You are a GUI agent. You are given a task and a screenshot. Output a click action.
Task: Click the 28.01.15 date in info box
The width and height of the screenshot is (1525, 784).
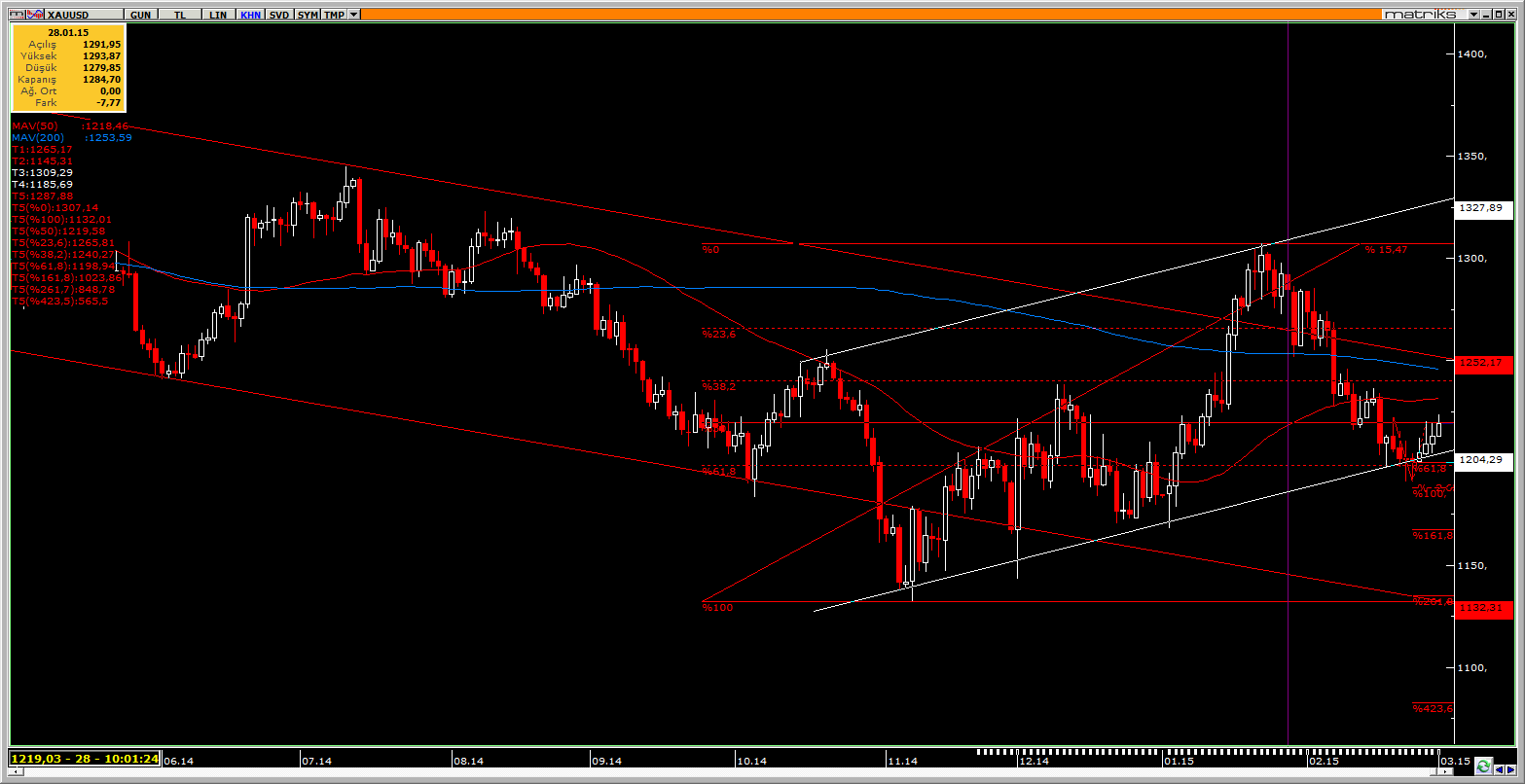click(67, 32)
